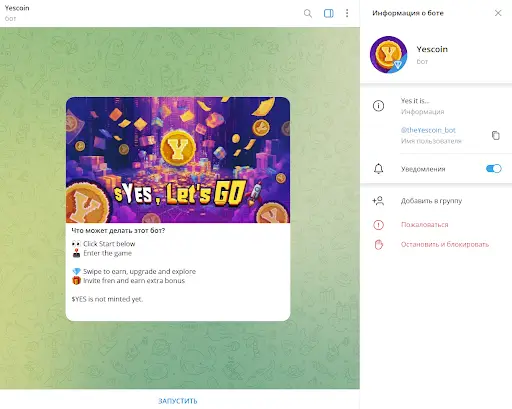Click the 'Yes it is...' info text
This screenshot has width=512, height=409.
tap(415, 100)
